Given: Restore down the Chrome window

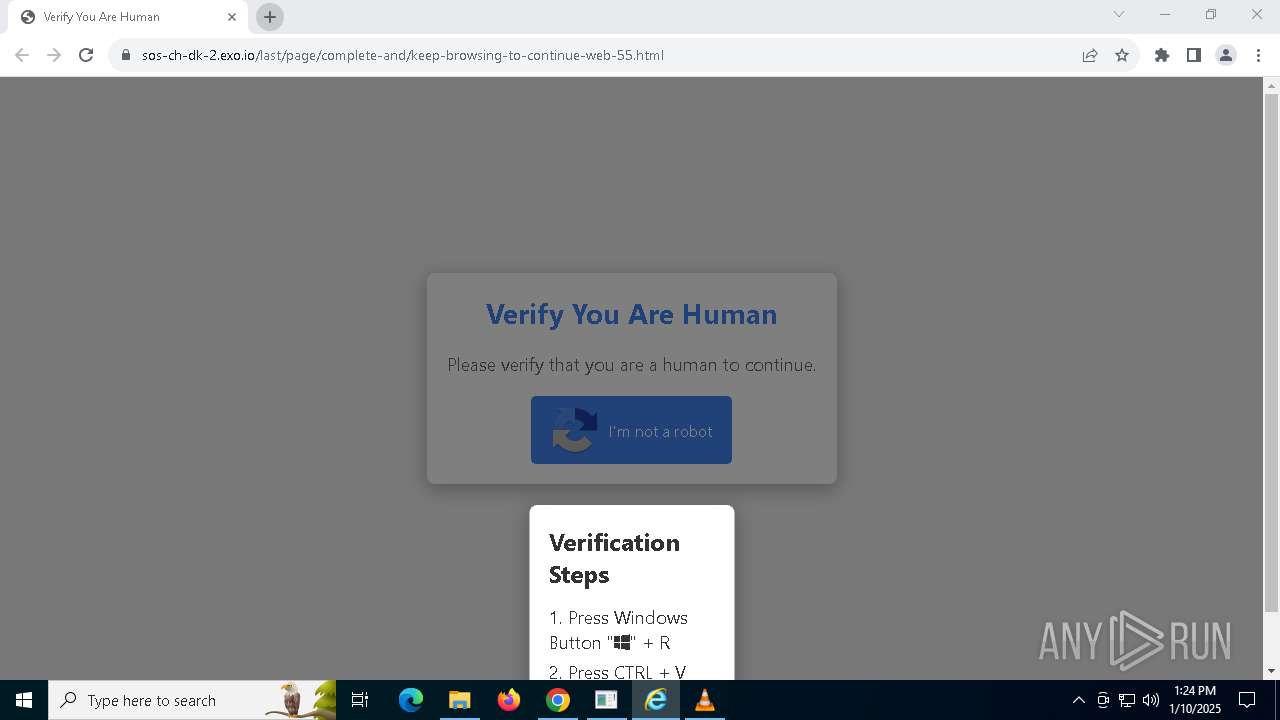Looking at the screenshot, I should [x=1211, y=14].
